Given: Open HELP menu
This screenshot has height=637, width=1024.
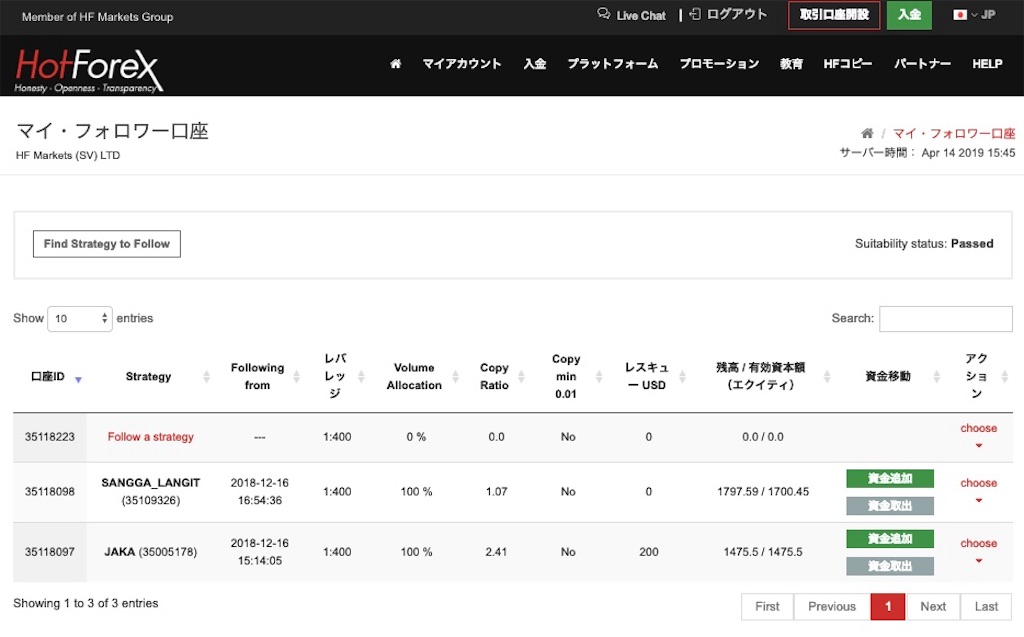Looking at the screenshot, I should (987, 63).
